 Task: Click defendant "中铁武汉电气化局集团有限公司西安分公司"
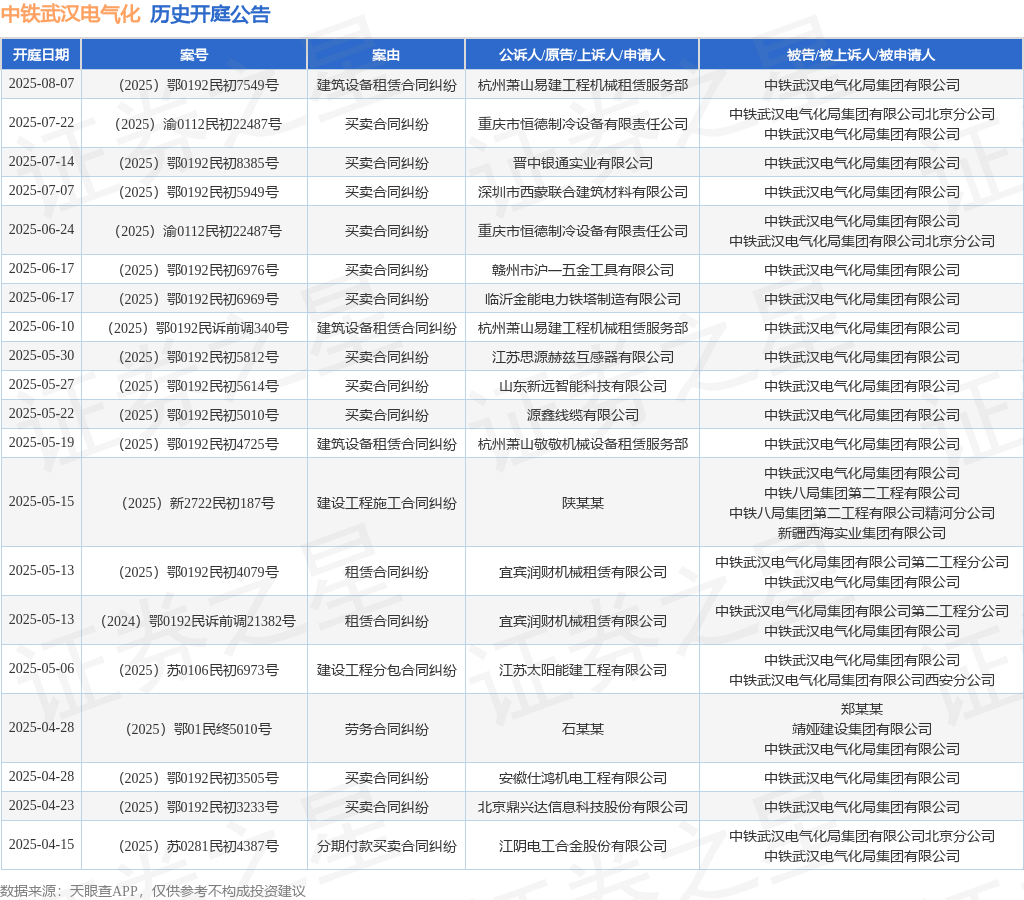[861, 681]
